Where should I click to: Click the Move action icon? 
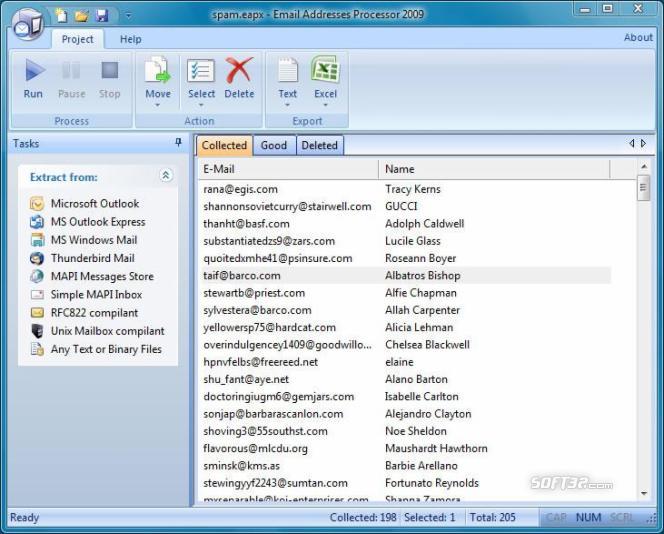coord(158,70)
